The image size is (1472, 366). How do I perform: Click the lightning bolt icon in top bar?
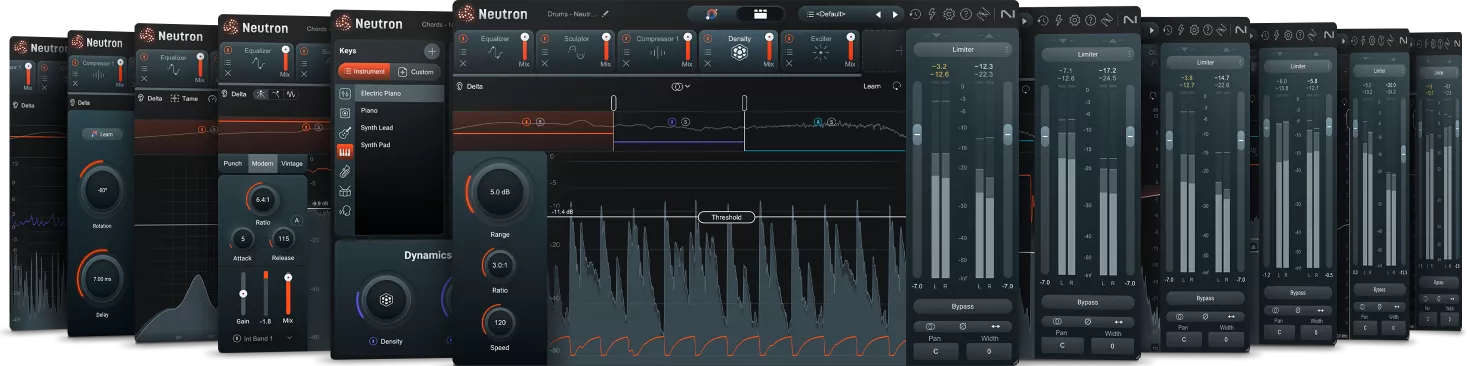932,15
